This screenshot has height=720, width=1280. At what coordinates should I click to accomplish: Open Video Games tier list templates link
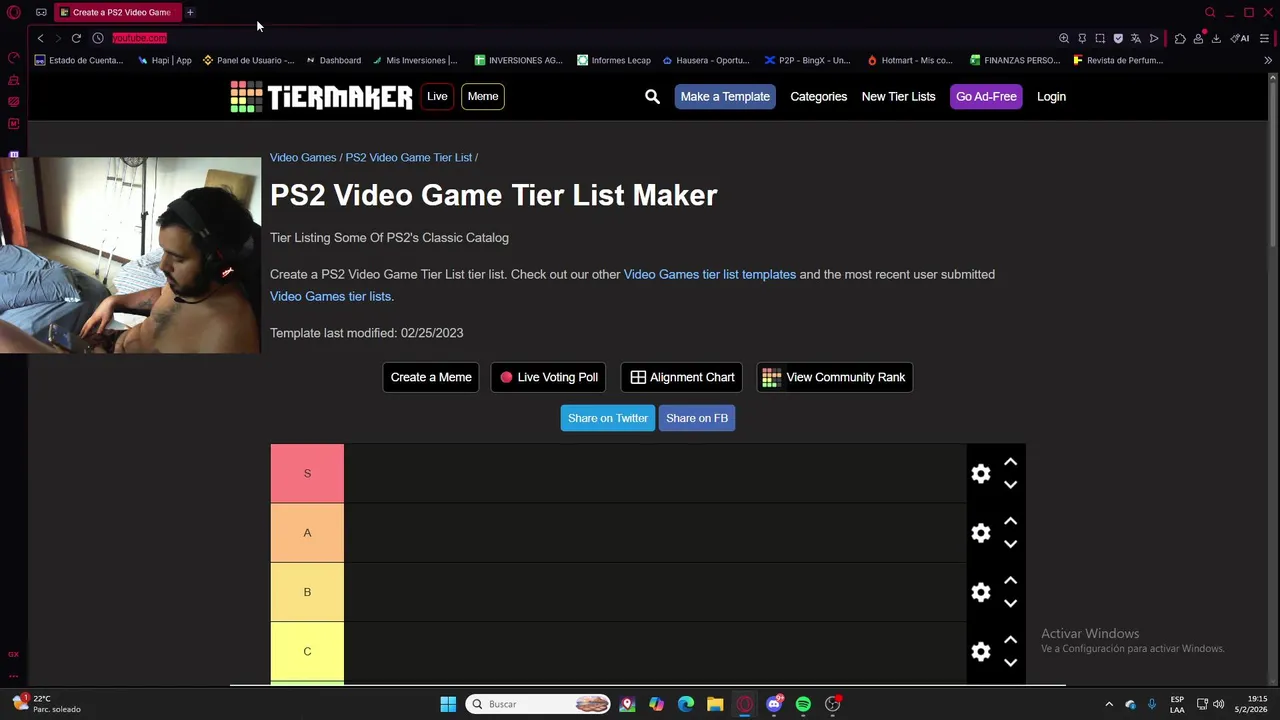[x=710, y=274]
